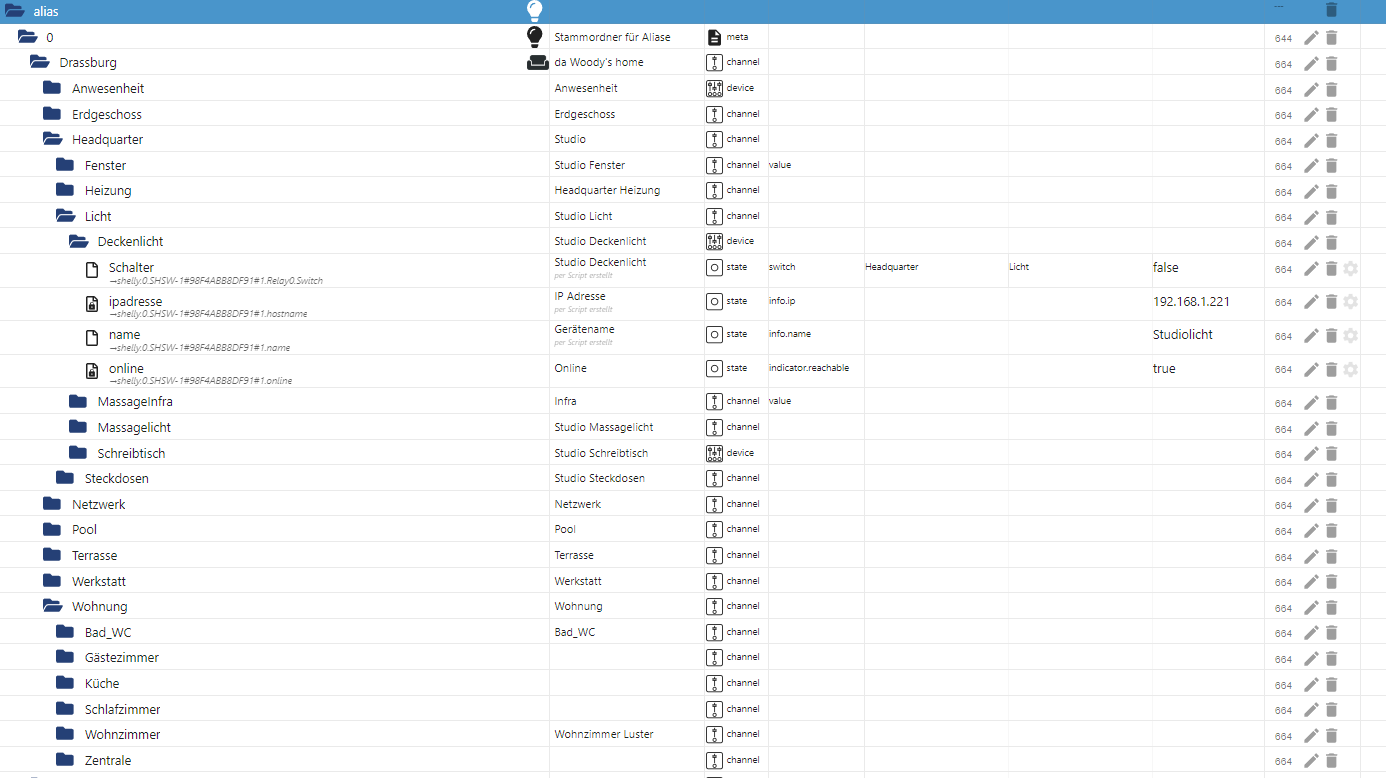Collapse the alias root folder
Viewport: 1386px width, 778px height.
[x=14, y=11]
